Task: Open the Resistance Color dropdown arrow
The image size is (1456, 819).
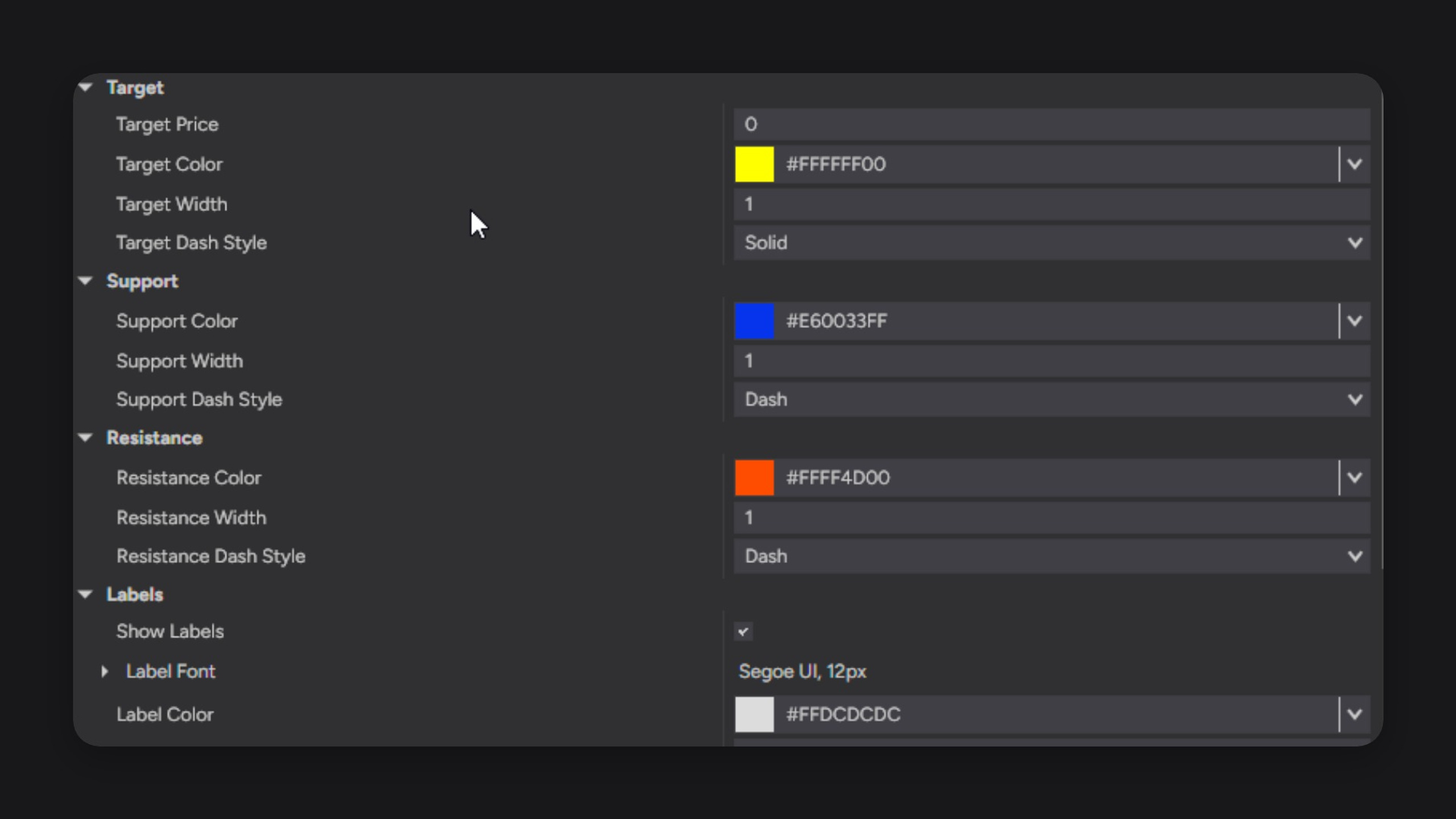Action: click(1355, 478)
